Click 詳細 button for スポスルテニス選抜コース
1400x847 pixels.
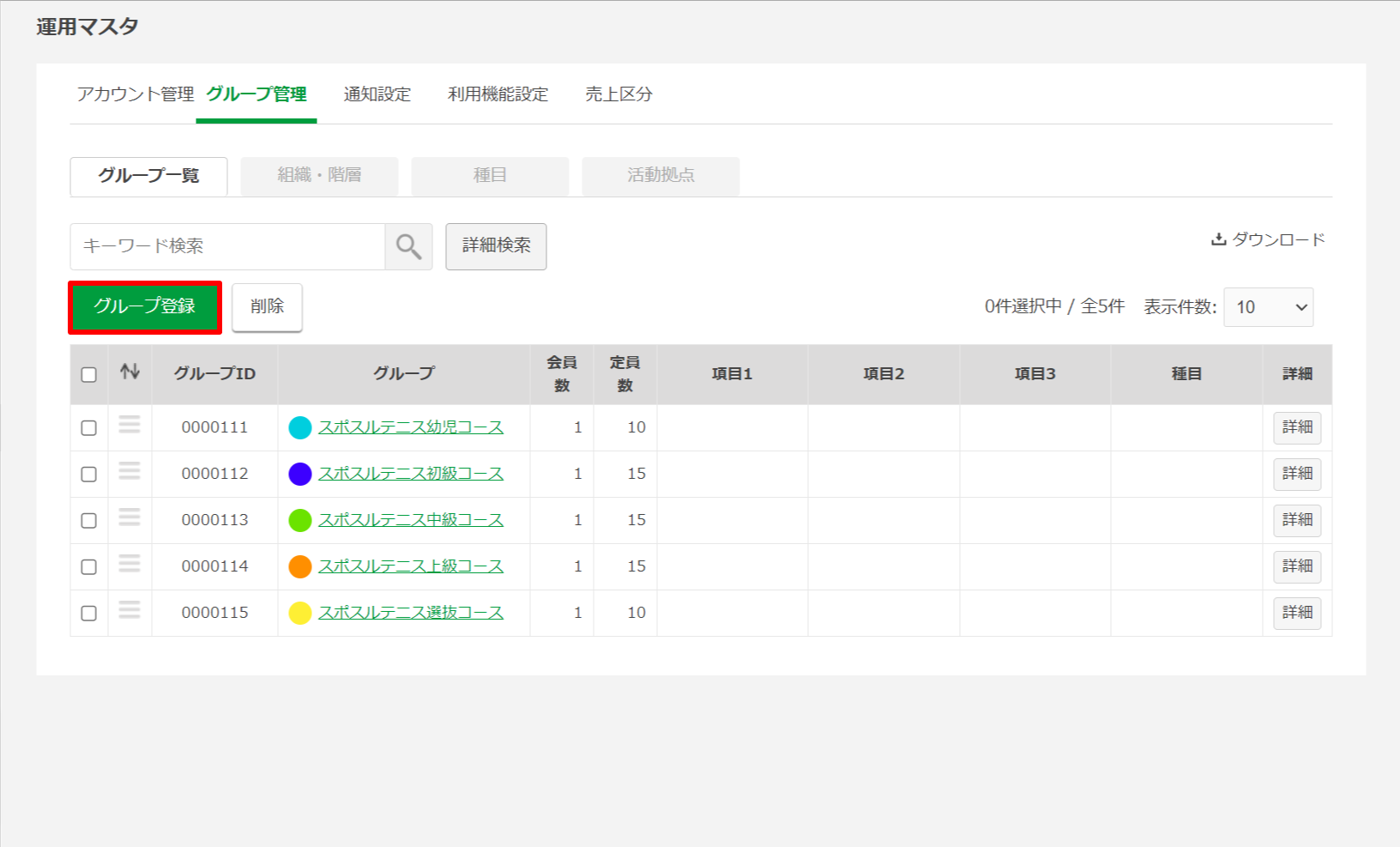[x=1297, y=613]
